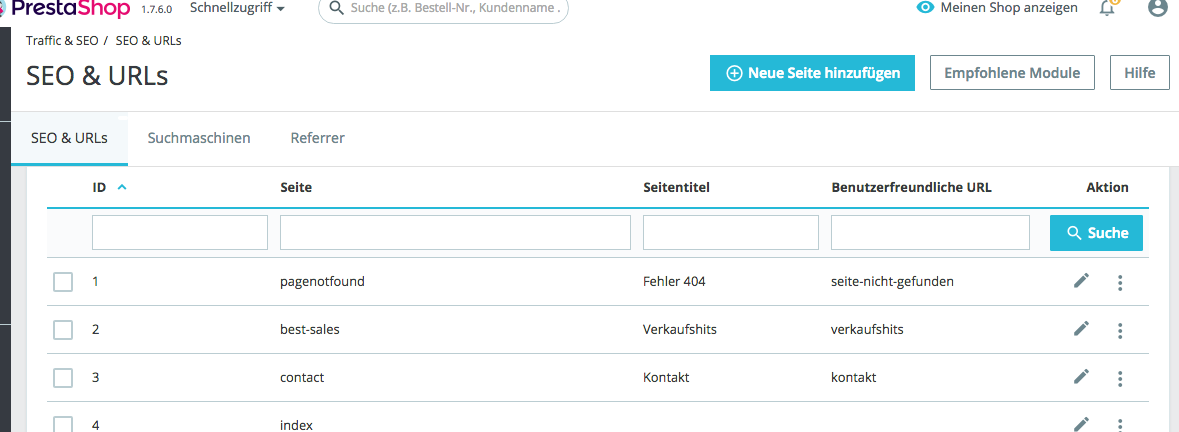Viewport: 1179px width, 432px height.
Task: Click the notifications bell icon
Action: [x=1107, y=8]
